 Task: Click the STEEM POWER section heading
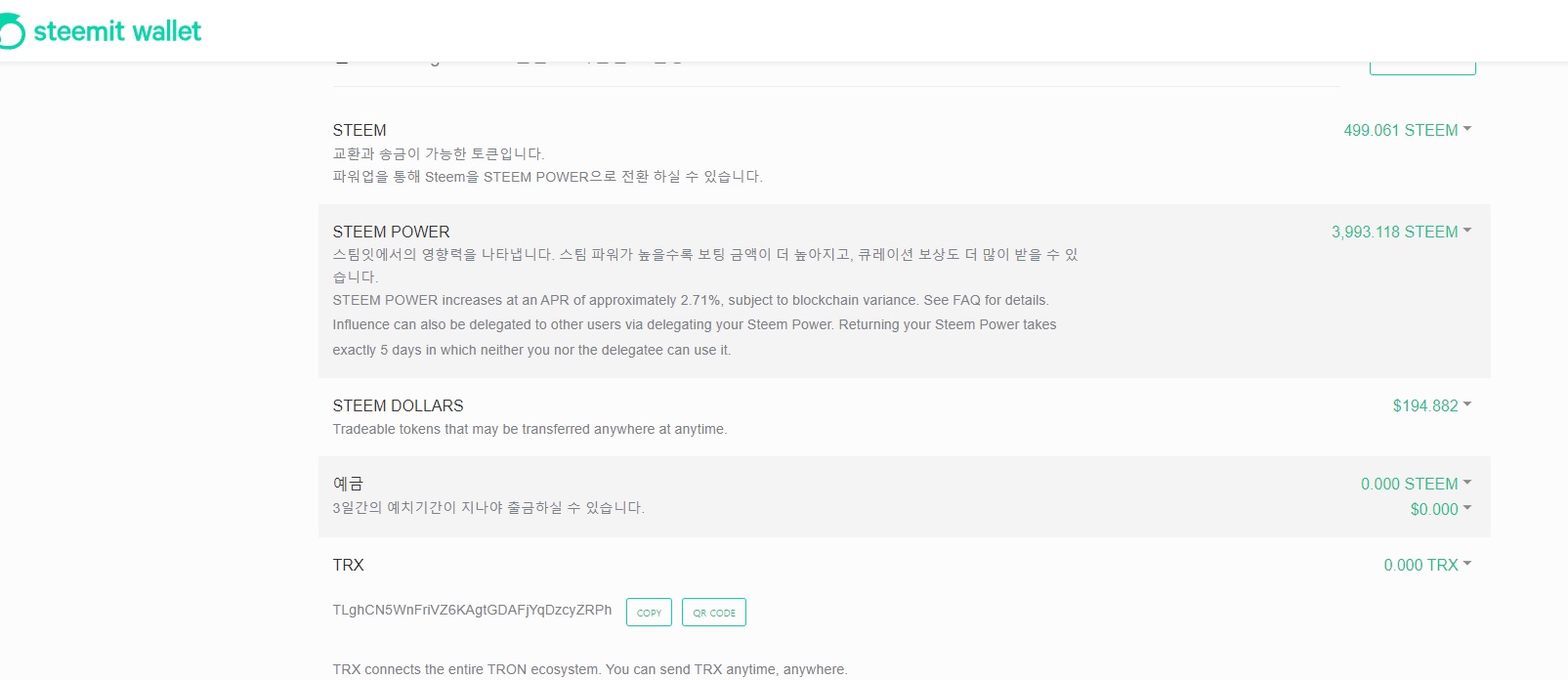tap(391, 232)
